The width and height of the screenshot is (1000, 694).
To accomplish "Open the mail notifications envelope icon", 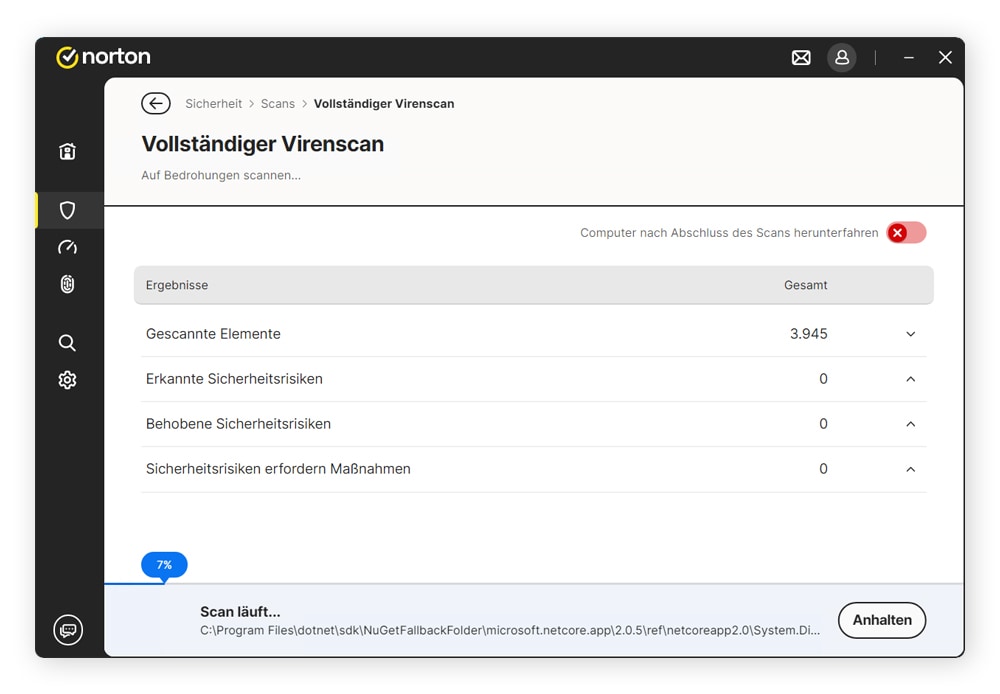I will coord(801,58).
